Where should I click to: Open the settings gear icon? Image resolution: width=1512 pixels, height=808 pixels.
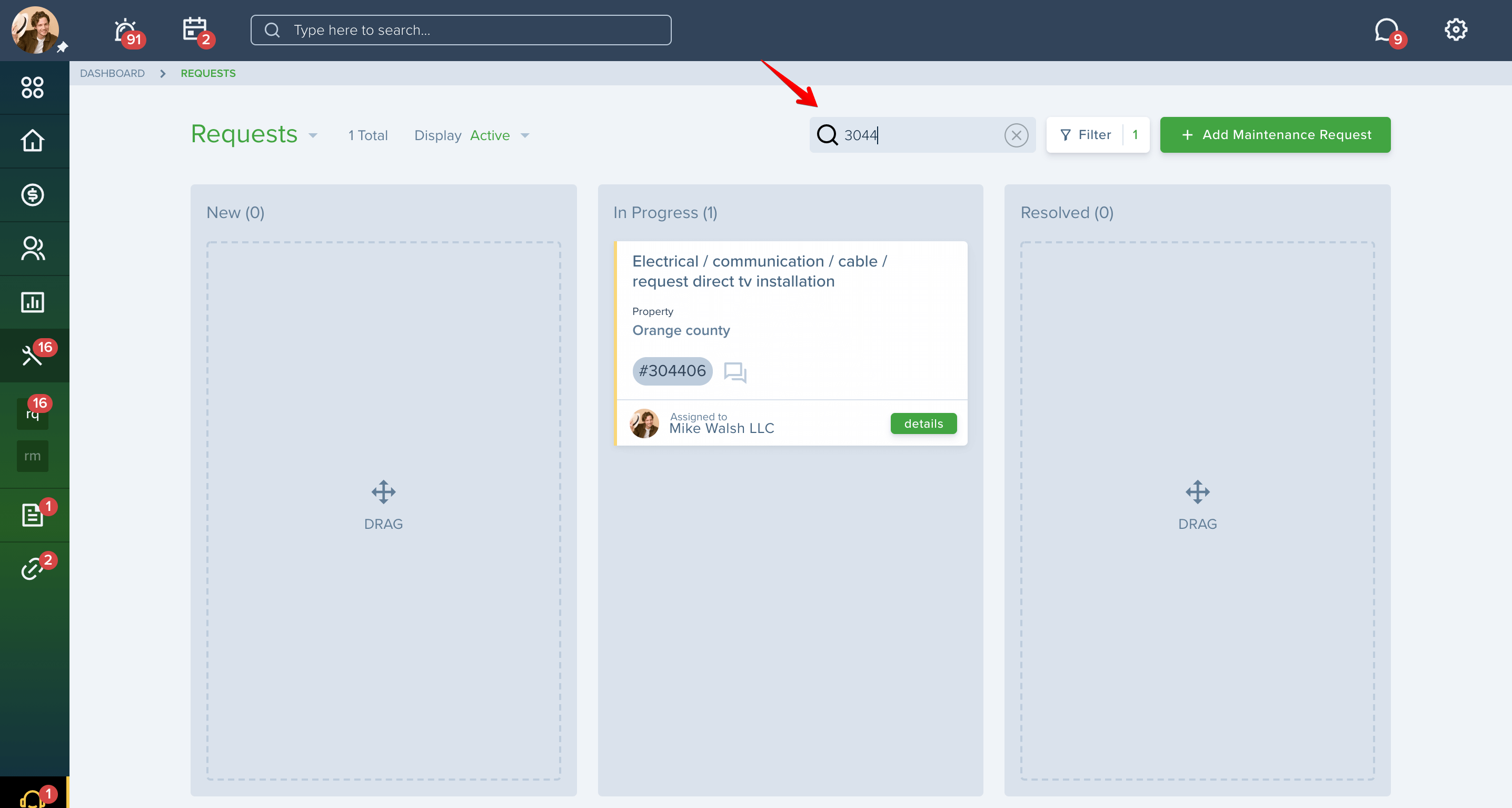coord(1456,29)
